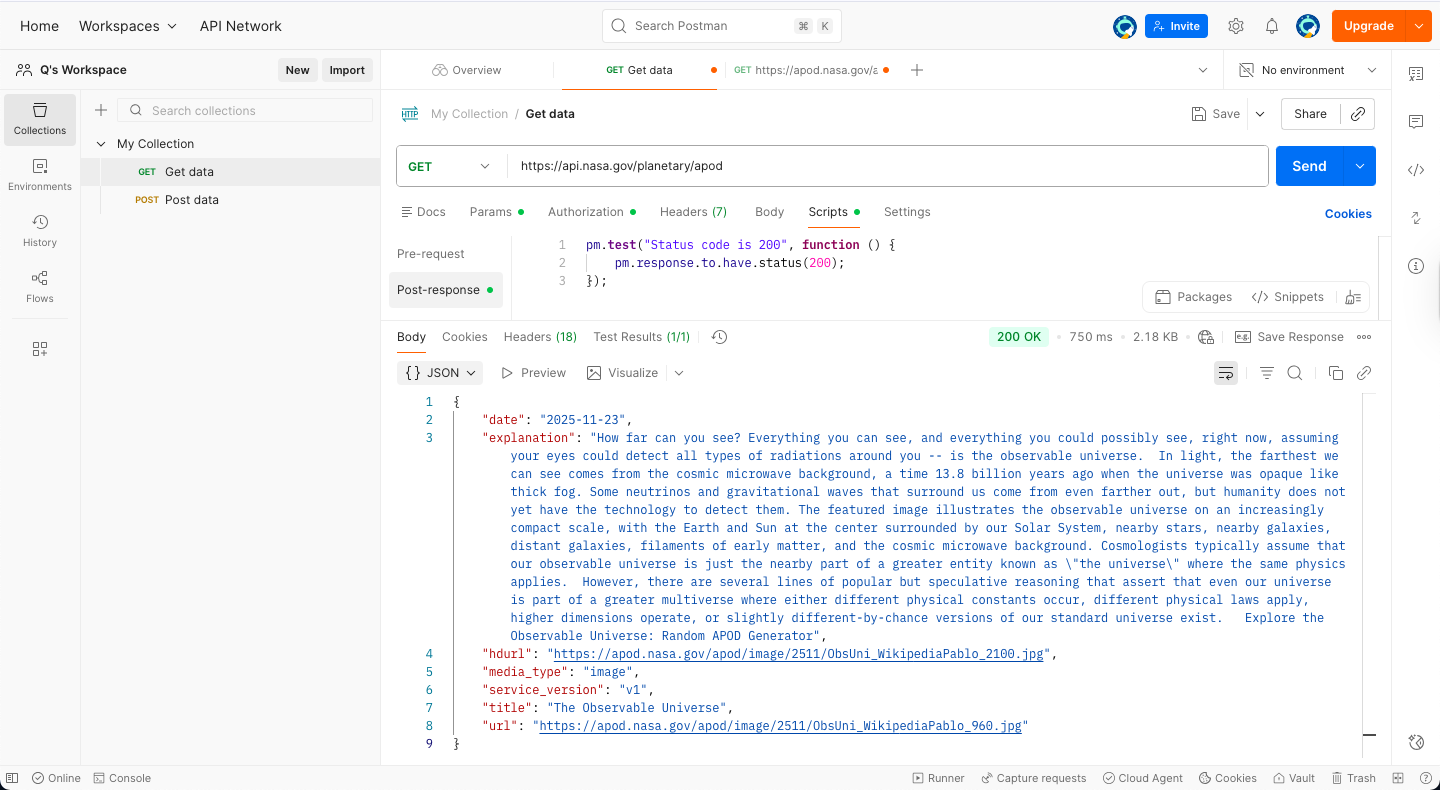Click the settings gear icon
The width and height of the screenshot is (1440, 790).
[1236, 26]
